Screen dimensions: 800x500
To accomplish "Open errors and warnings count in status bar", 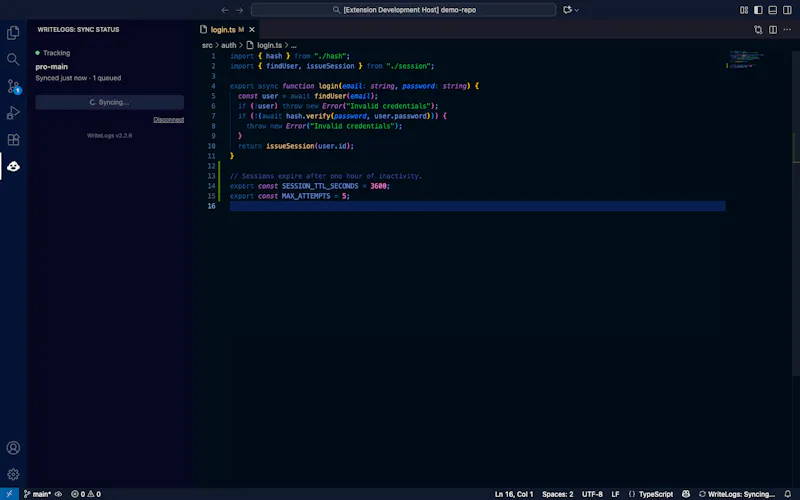I will click(86, 494).
